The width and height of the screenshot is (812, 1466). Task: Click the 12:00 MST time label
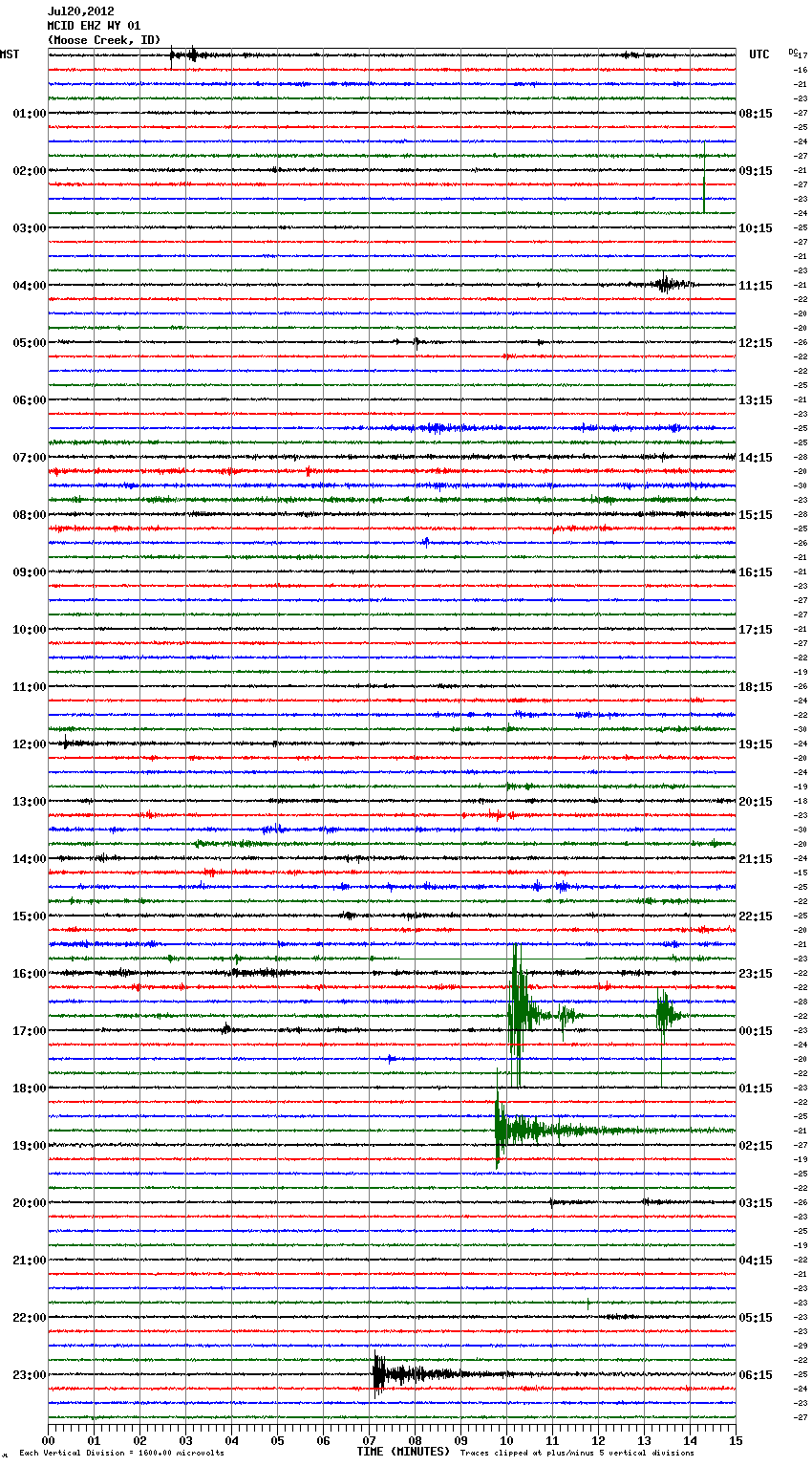point(29,744)
